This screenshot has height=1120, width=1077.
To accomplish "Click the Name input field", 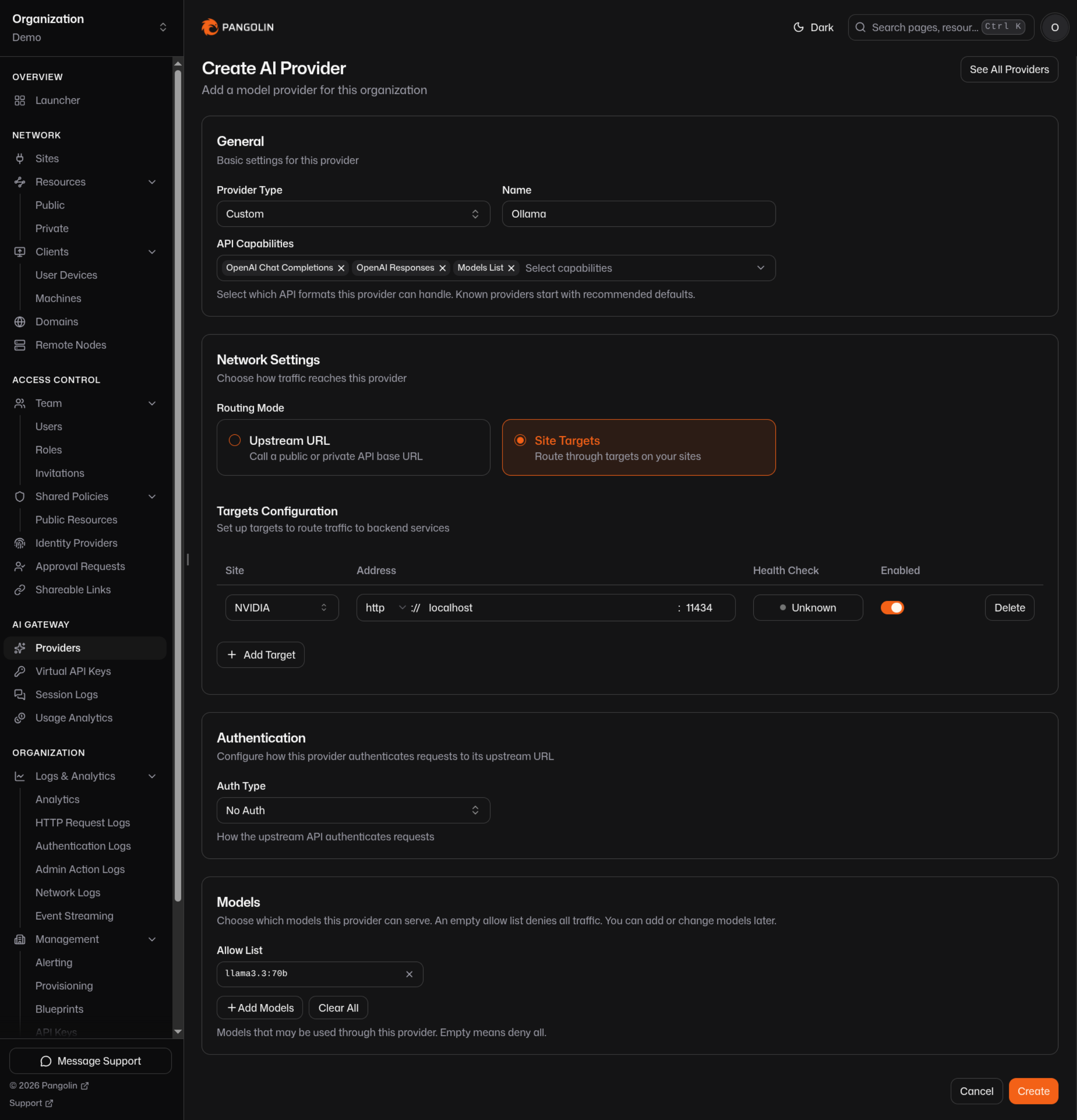I will (x=638, y=214).
